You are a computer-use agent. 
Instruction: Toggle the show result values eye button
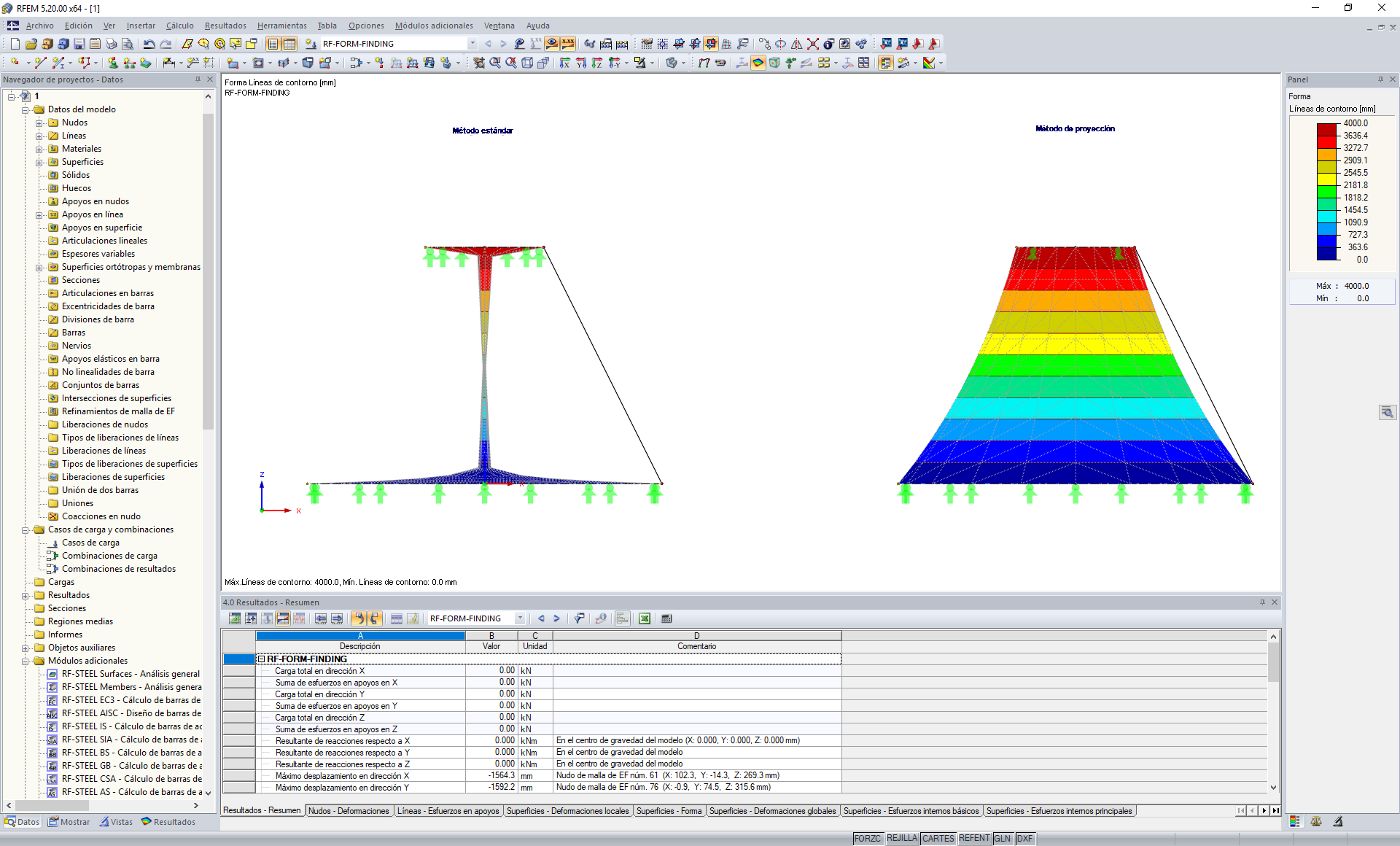552,44
